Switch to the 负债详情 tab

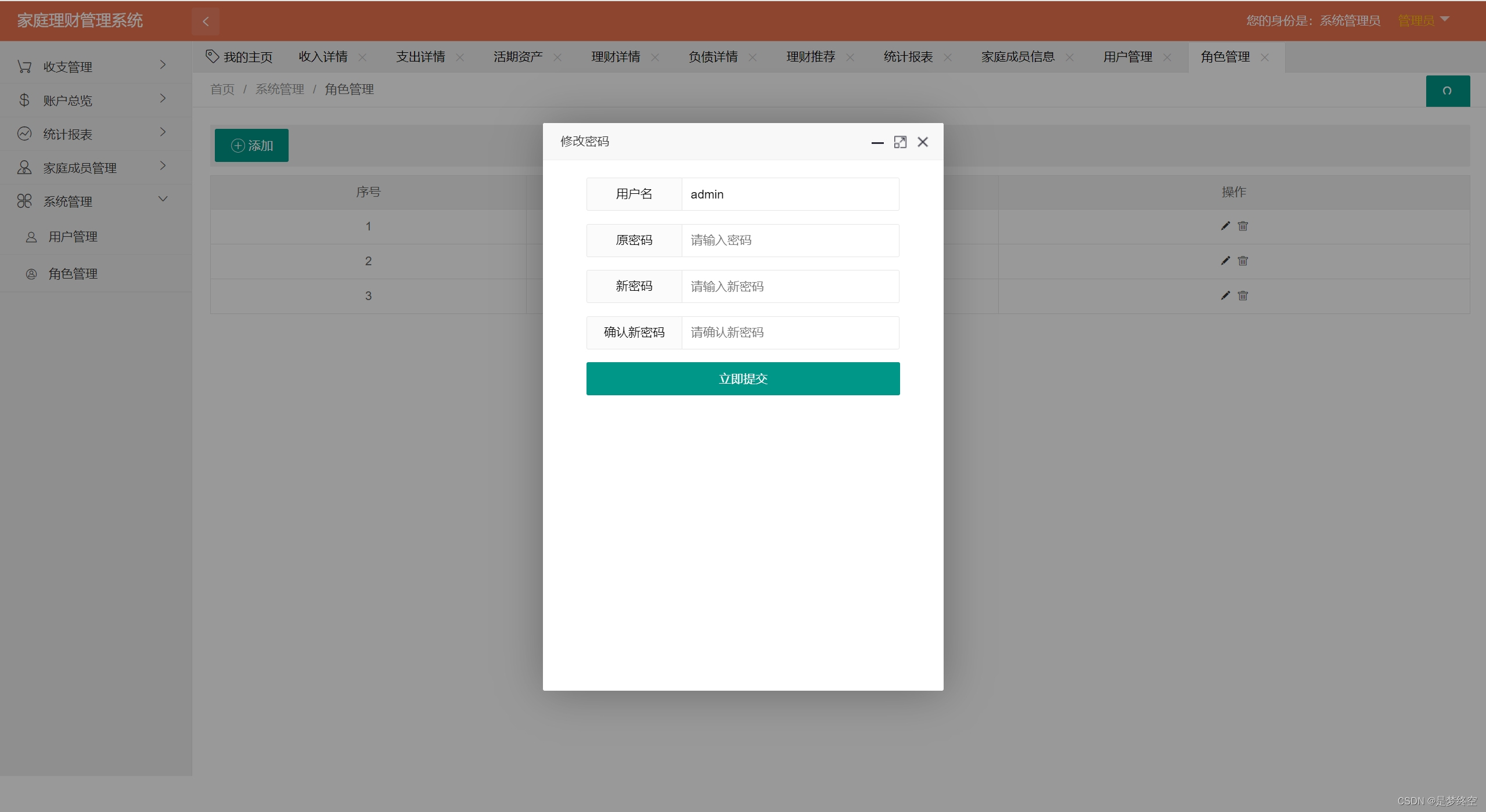click(x=713, y=57)
